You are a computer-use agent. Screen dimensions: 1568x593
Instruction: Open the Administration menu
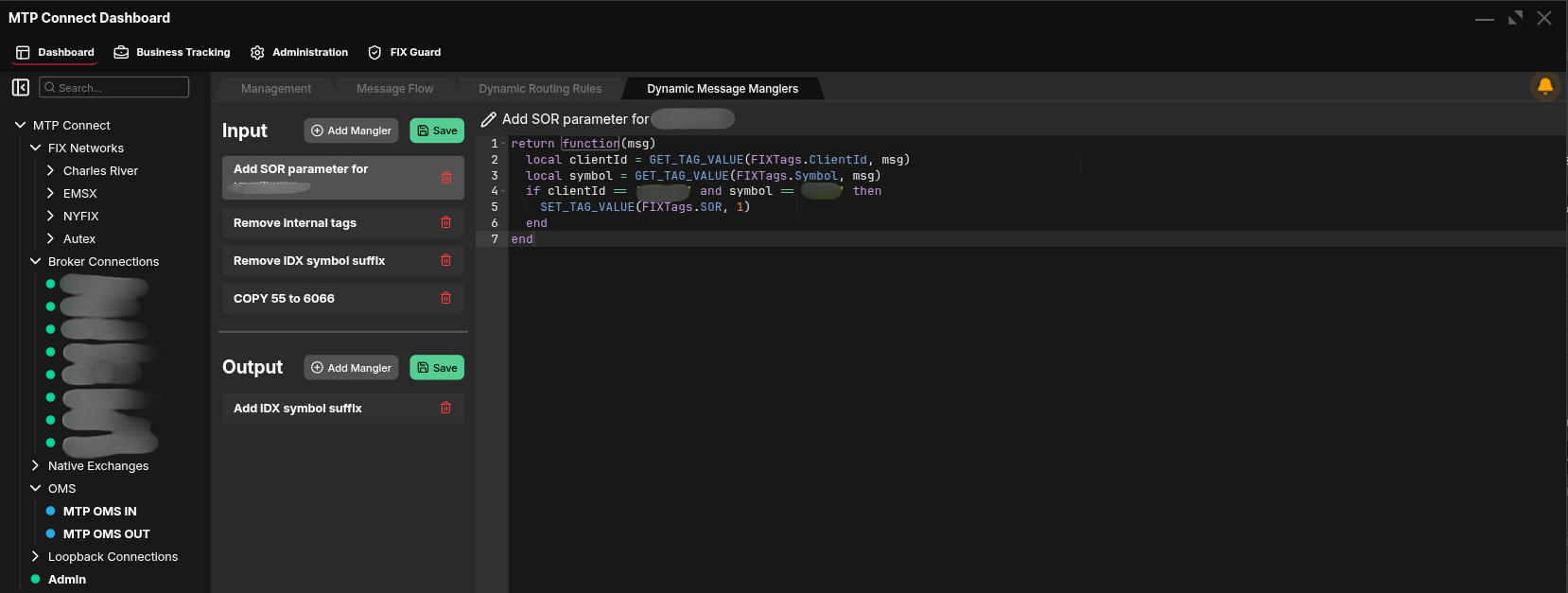(299, 53)
